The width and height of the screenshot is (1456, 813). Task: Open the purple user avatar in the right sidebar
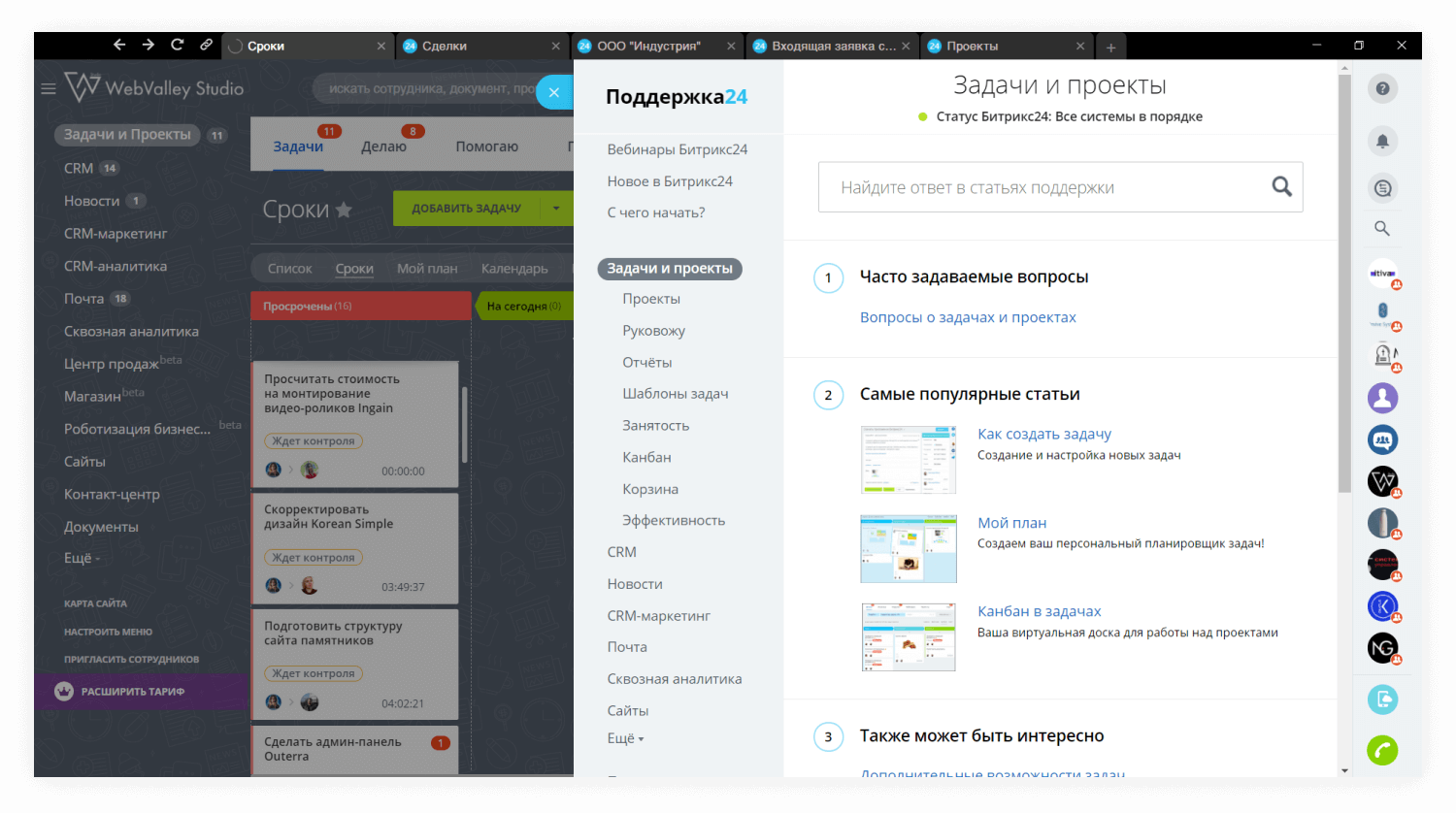tap(1382, 398)
